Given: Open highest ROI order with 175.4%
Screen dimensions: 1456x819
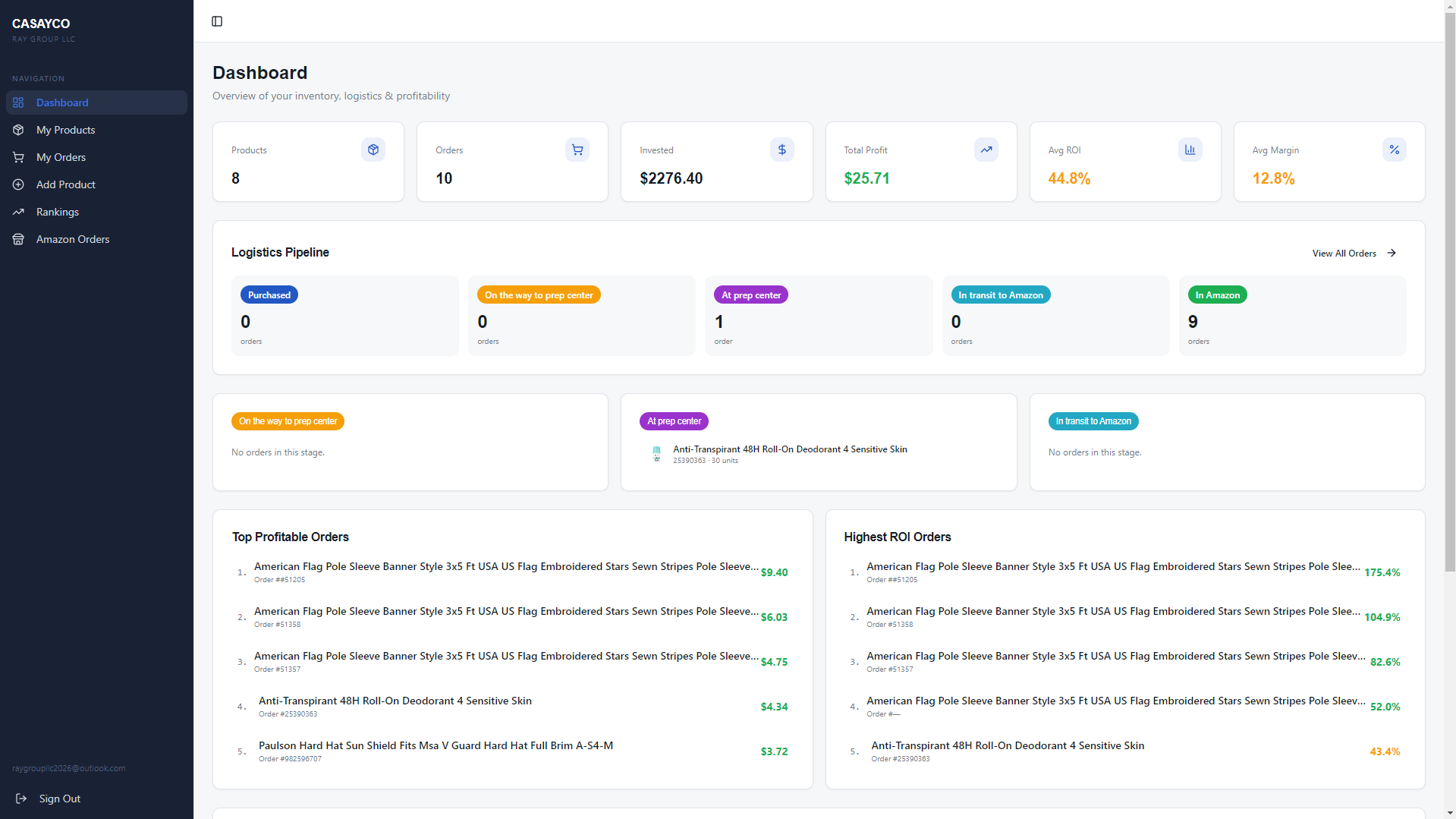Looking at the screenshot, I should point(1125,572).
